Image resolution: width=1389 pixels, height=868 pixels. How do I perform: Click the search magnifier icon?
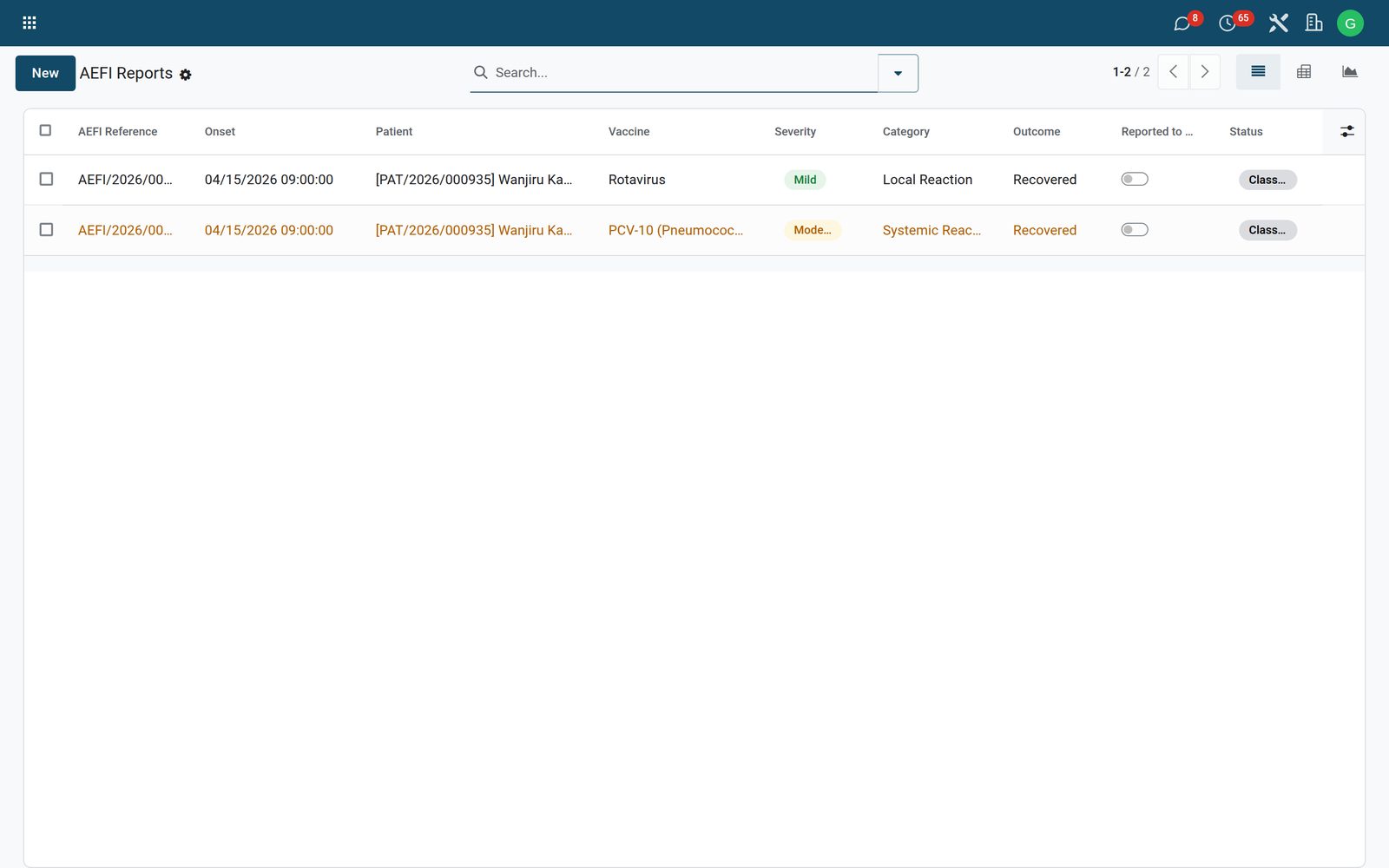point(480,72)
